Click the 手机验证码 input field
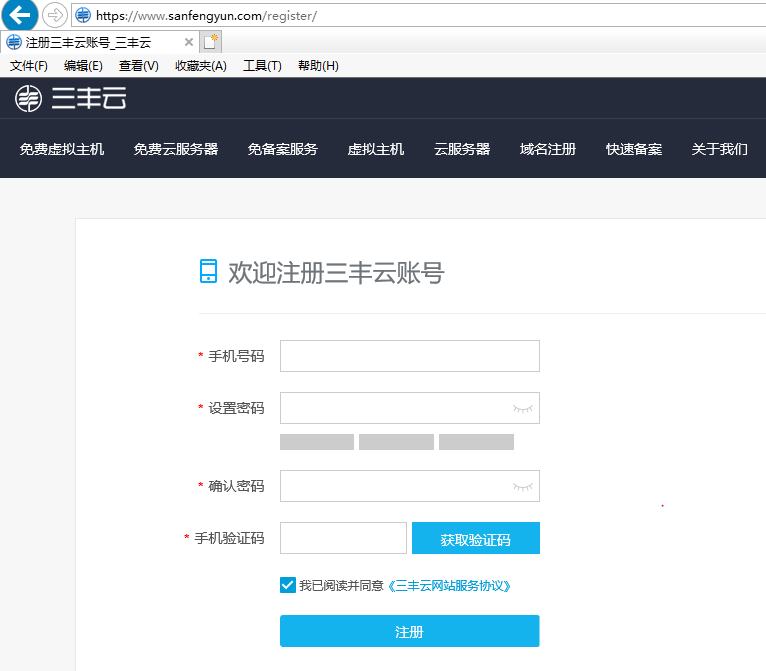Image resolution: width=766 pixels, height=671 pixels. [343, 538]
